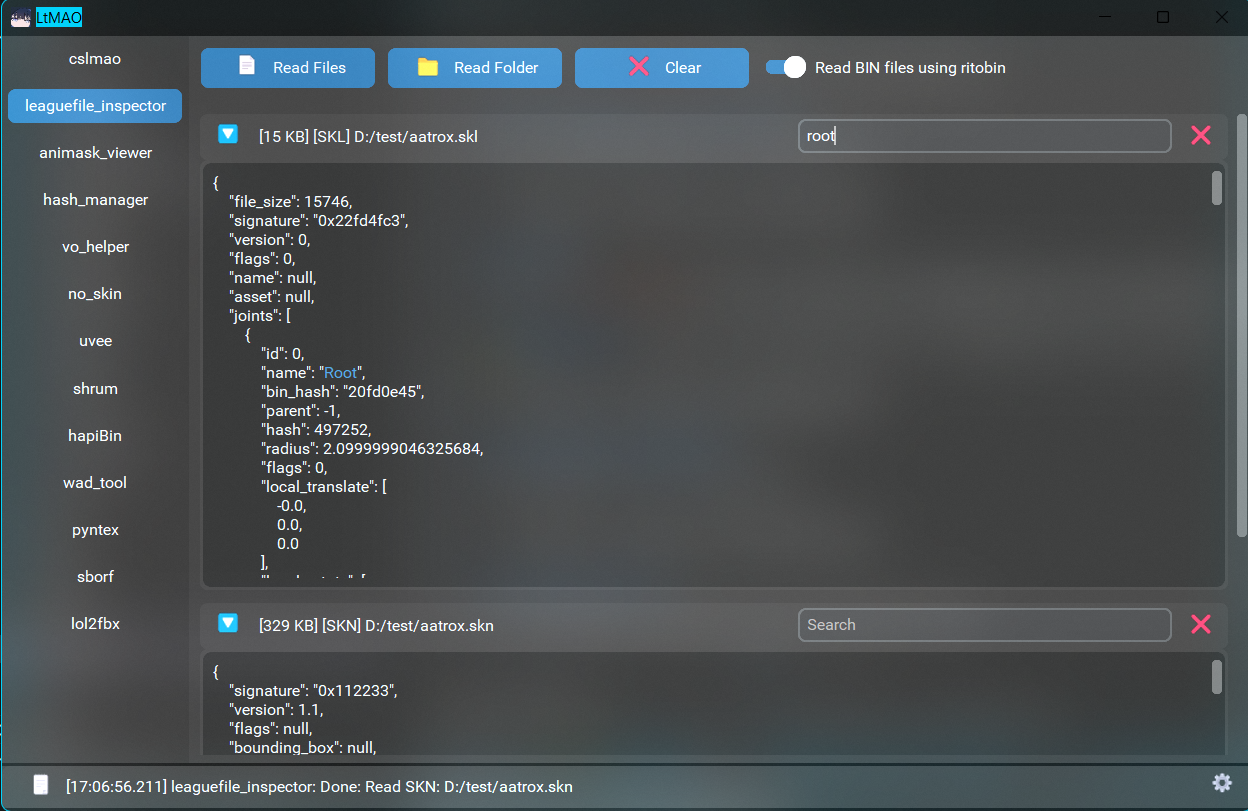The image size is (1248, 811).
Task: Switch to the sborf tab
Action: coord(95,576)
